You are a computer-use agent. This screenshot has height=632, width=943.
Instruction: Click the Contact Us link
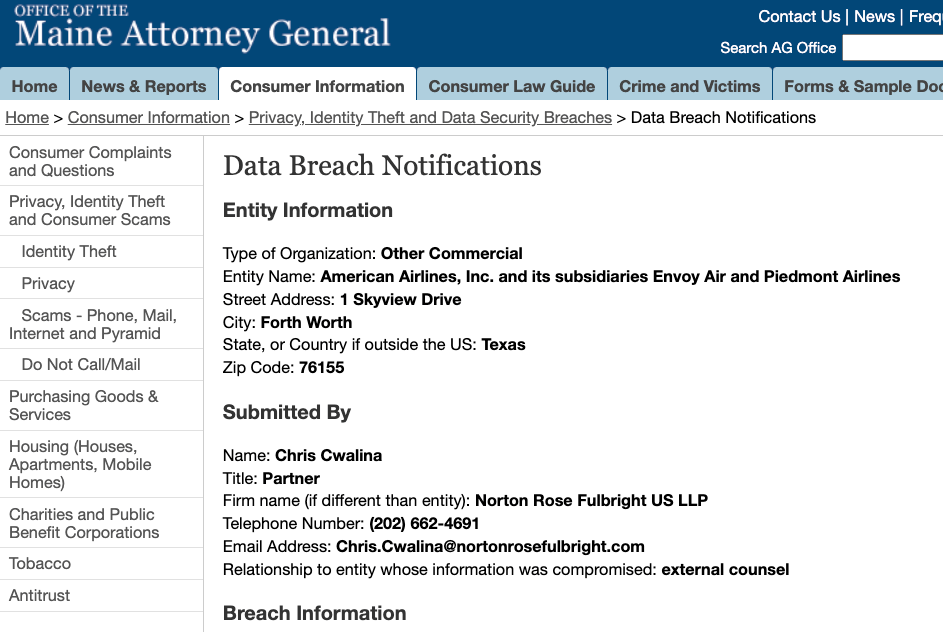pyautogui.click(x=799, y=16)
